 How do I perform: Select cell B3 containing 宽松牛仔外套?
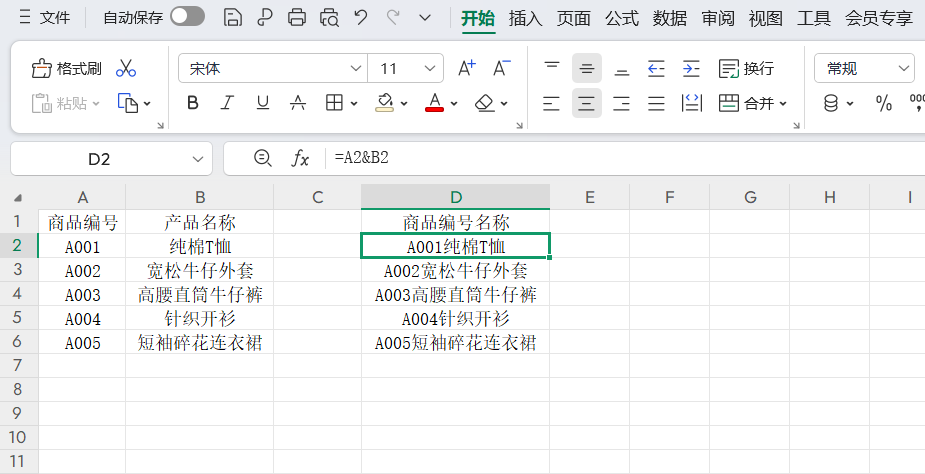click(x=200, y=271)
